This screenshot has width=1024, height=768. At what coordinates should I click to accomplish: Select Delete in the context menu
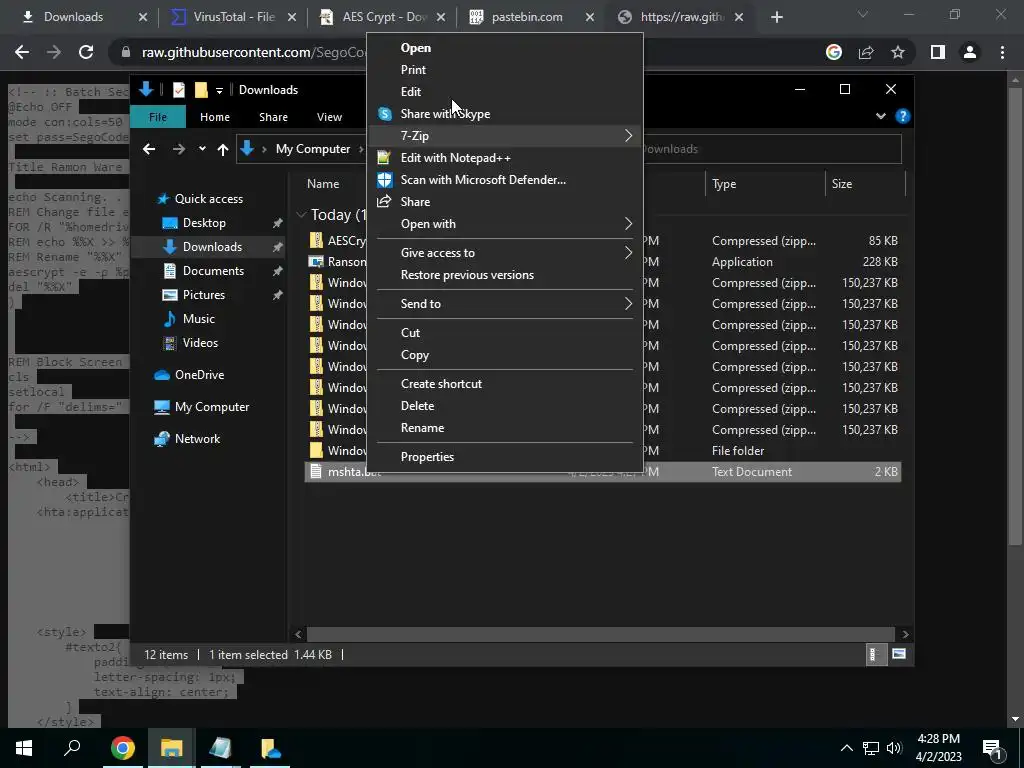pyautogui.click(x=417, y=406)
